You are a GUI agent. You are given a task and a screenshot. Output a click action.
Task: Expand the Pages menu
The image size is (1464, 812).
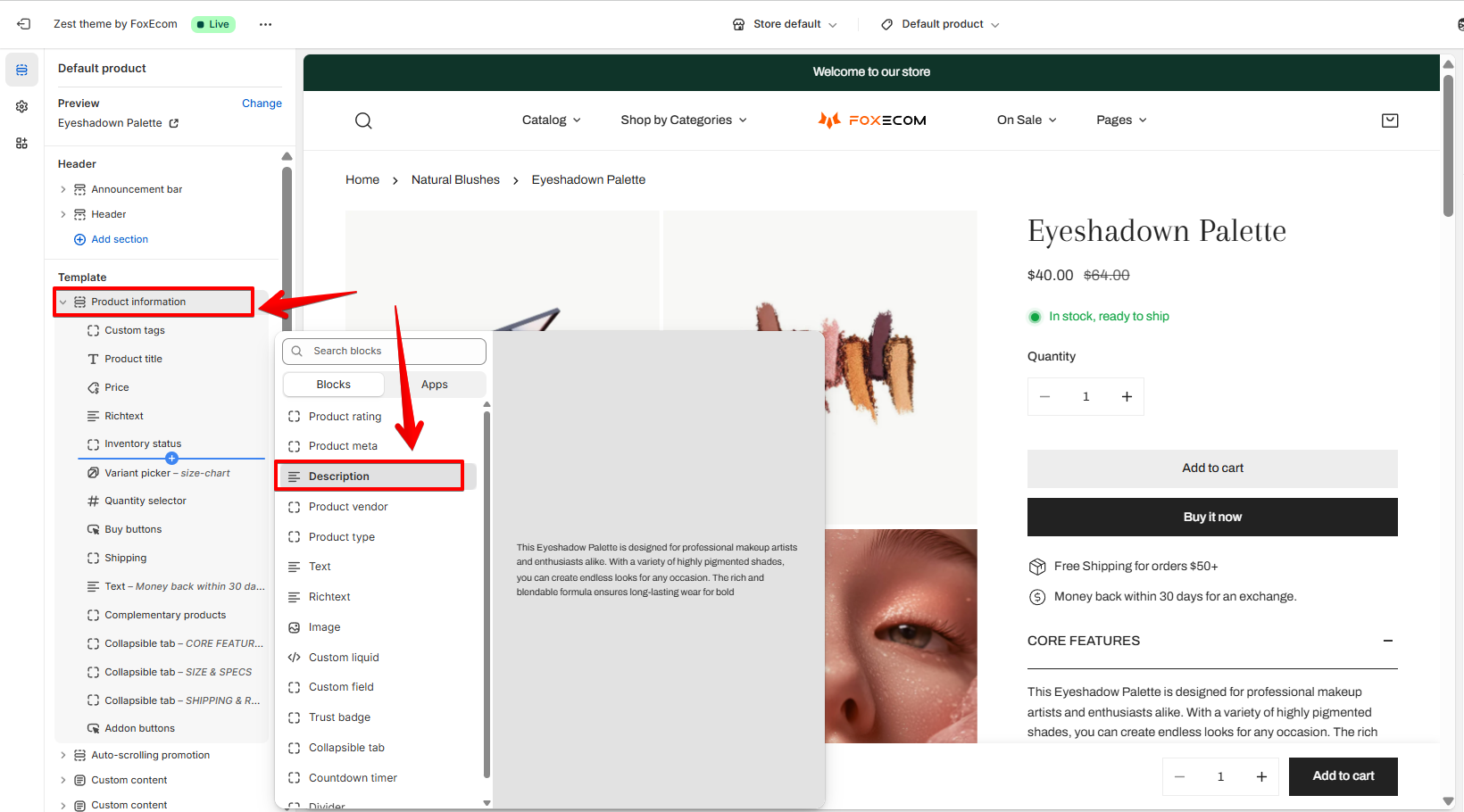tap(1121, 120)
